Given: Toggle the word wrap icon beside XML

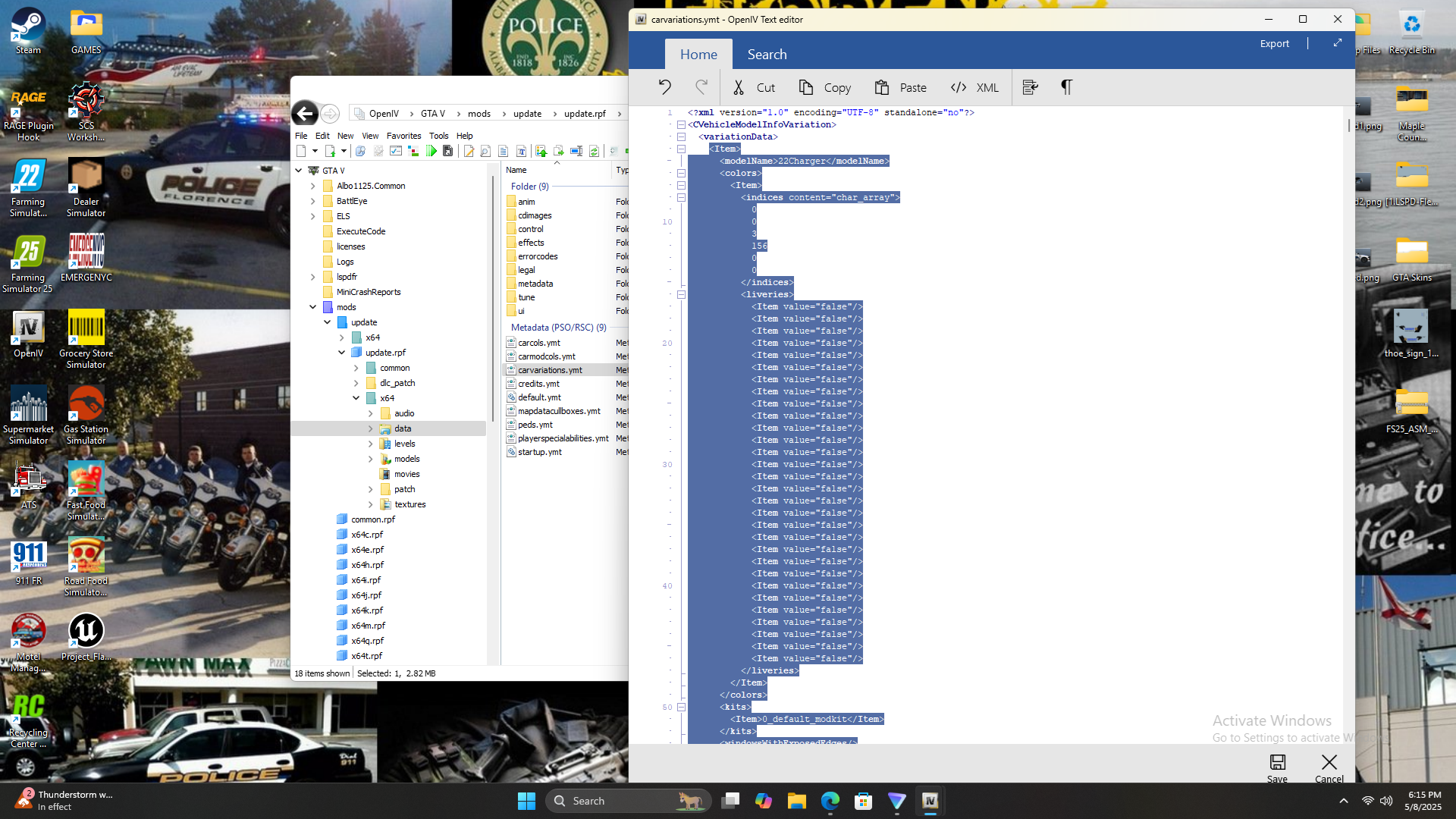Looking at the screenshot, I should 1030,87.
